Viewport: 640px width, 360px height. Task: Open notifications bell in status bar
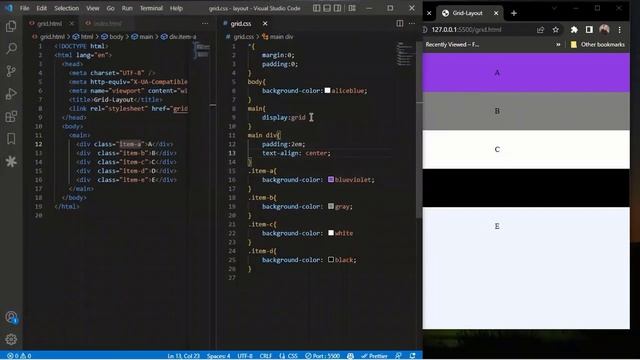(413, 356)
